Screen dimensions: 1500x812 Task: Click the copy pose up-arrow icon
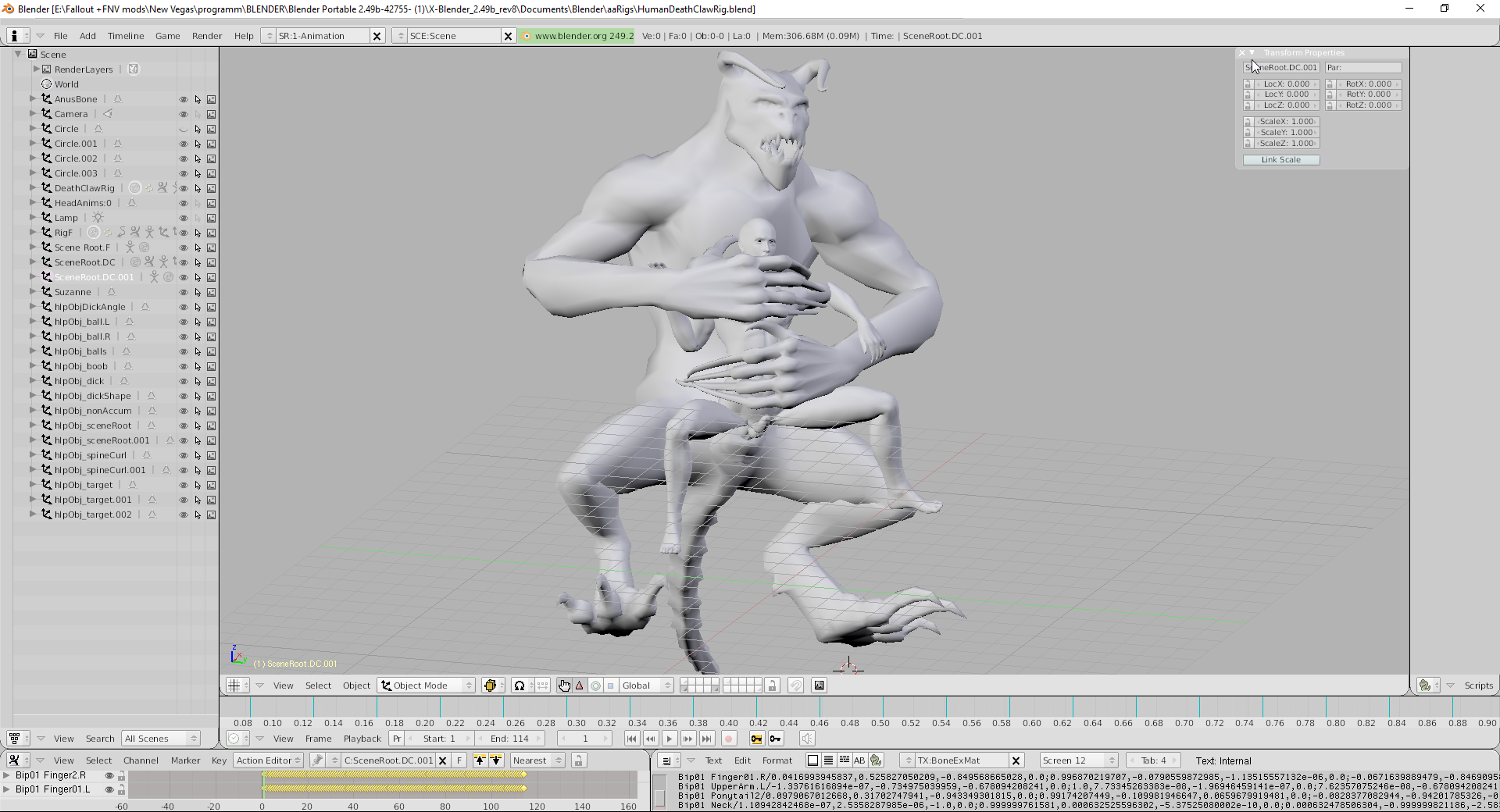coord(480,760)
